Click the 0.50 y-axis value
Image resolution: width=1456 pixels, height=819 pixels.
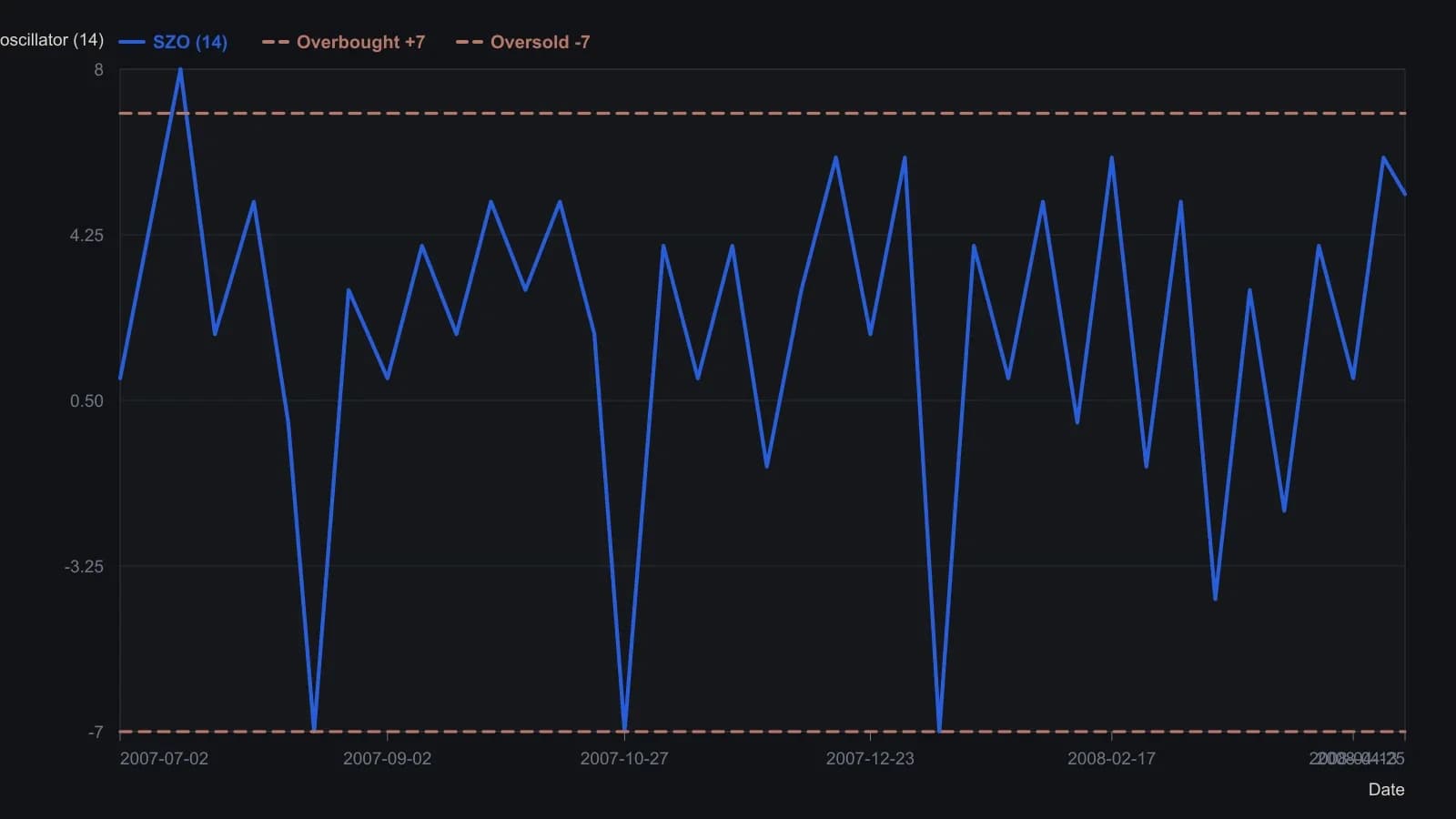[x=86, y=401]
